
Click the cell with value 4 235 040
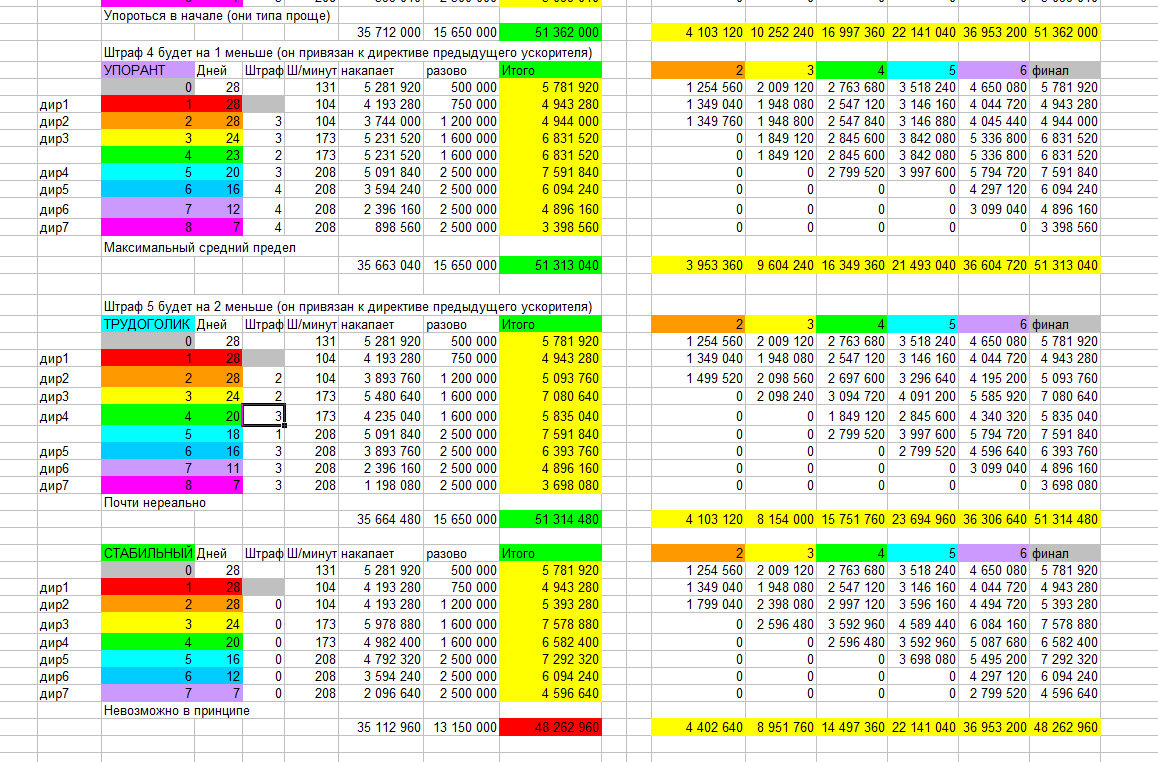point(381,416)
